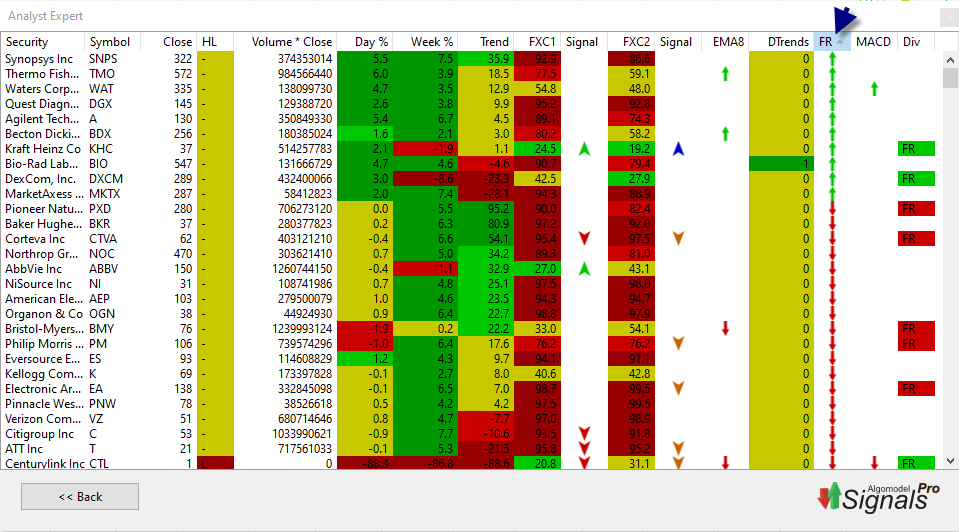Click the red FR Div badge for Electronic Arts
This screenshot has height=532, width=959.
[x=916, y=388]
